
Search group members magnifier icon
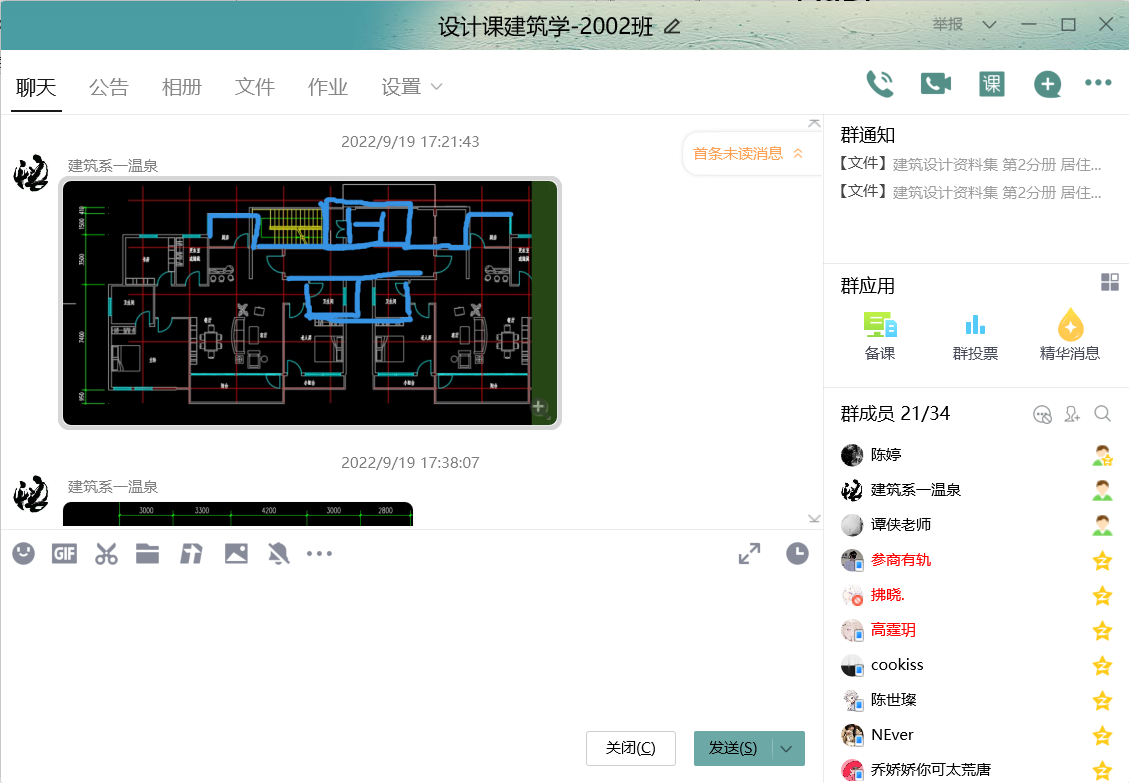click(1102, 414)
